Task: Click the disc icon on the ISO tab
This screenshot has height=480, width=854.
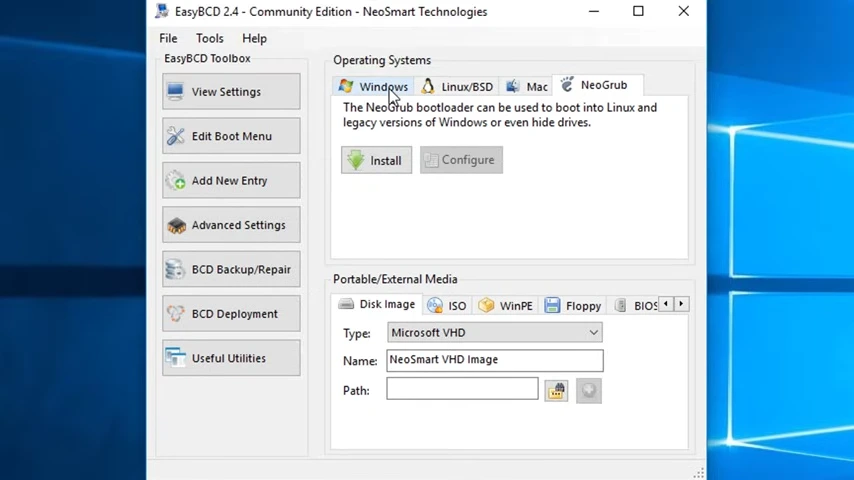Action: pyautogui.click(x=435, y=306)
